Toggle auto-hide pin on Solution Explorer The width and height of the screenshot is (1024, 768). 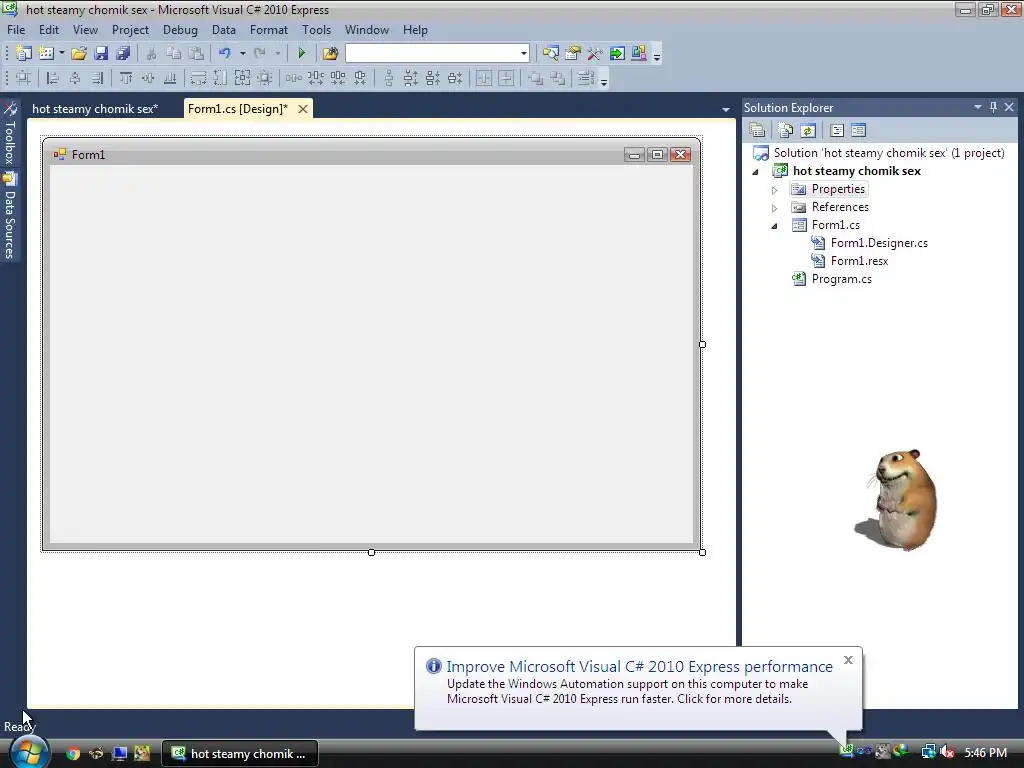pyautogui.click(x=993, y=107)
